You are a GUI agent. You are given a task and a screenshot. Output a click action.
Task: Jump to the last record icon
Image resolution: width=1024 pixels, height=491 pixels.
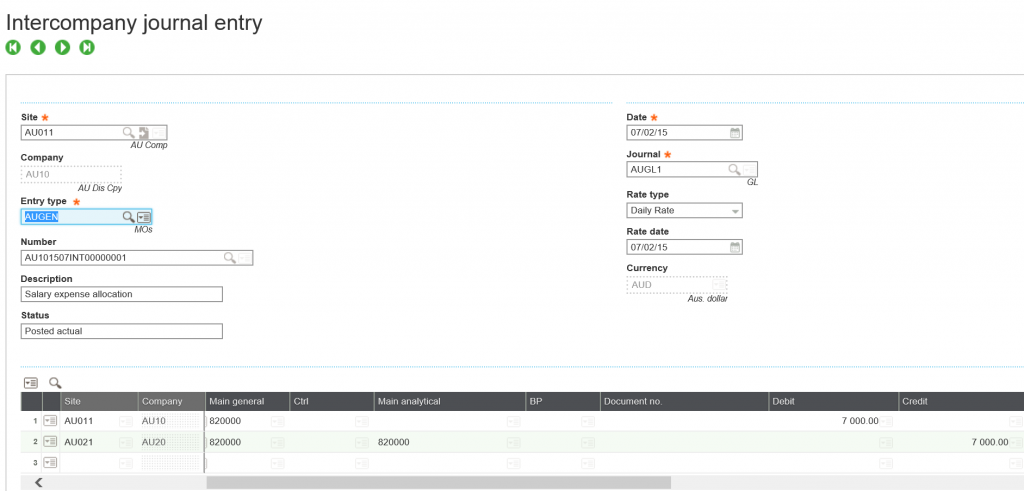[x=87, y=47]
